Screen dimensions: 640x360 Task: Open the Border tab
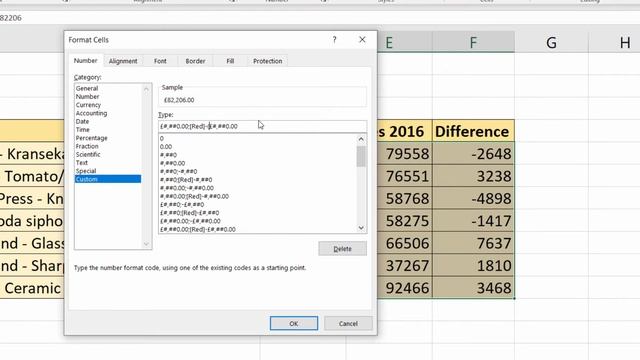point(195,61)
